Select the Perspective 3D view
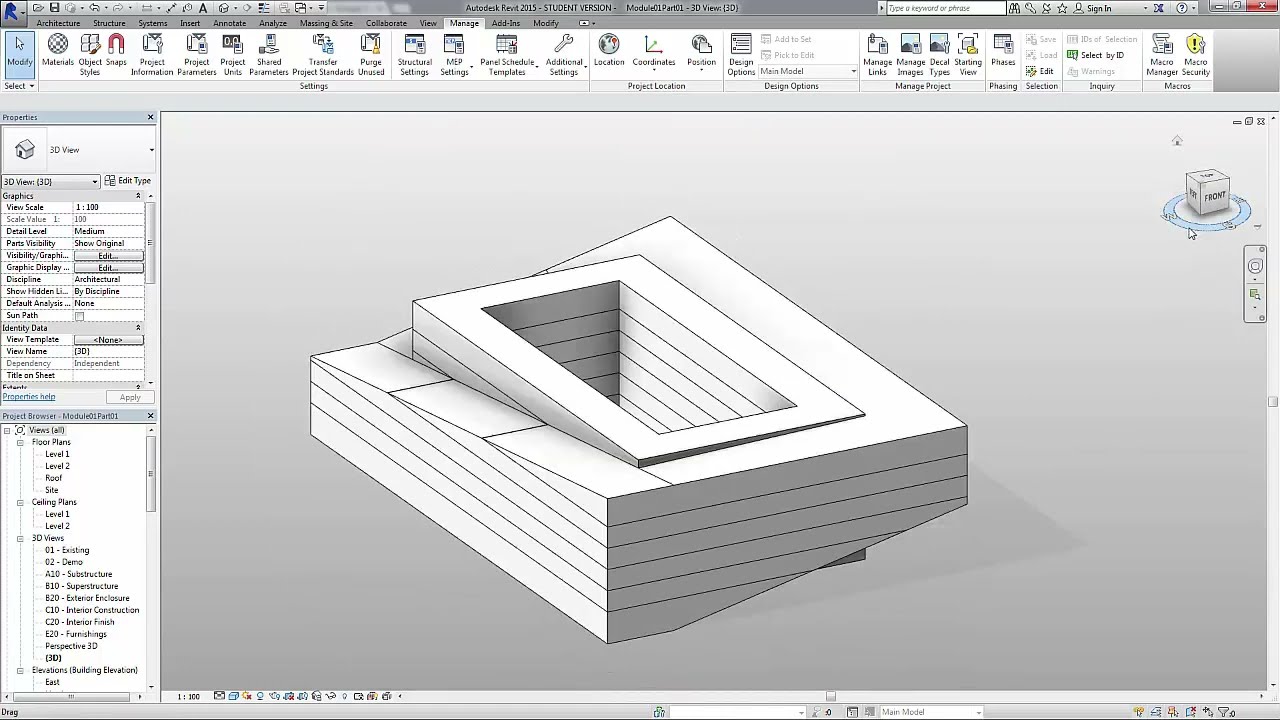1280x720 pixels. [x=71, y=646]
